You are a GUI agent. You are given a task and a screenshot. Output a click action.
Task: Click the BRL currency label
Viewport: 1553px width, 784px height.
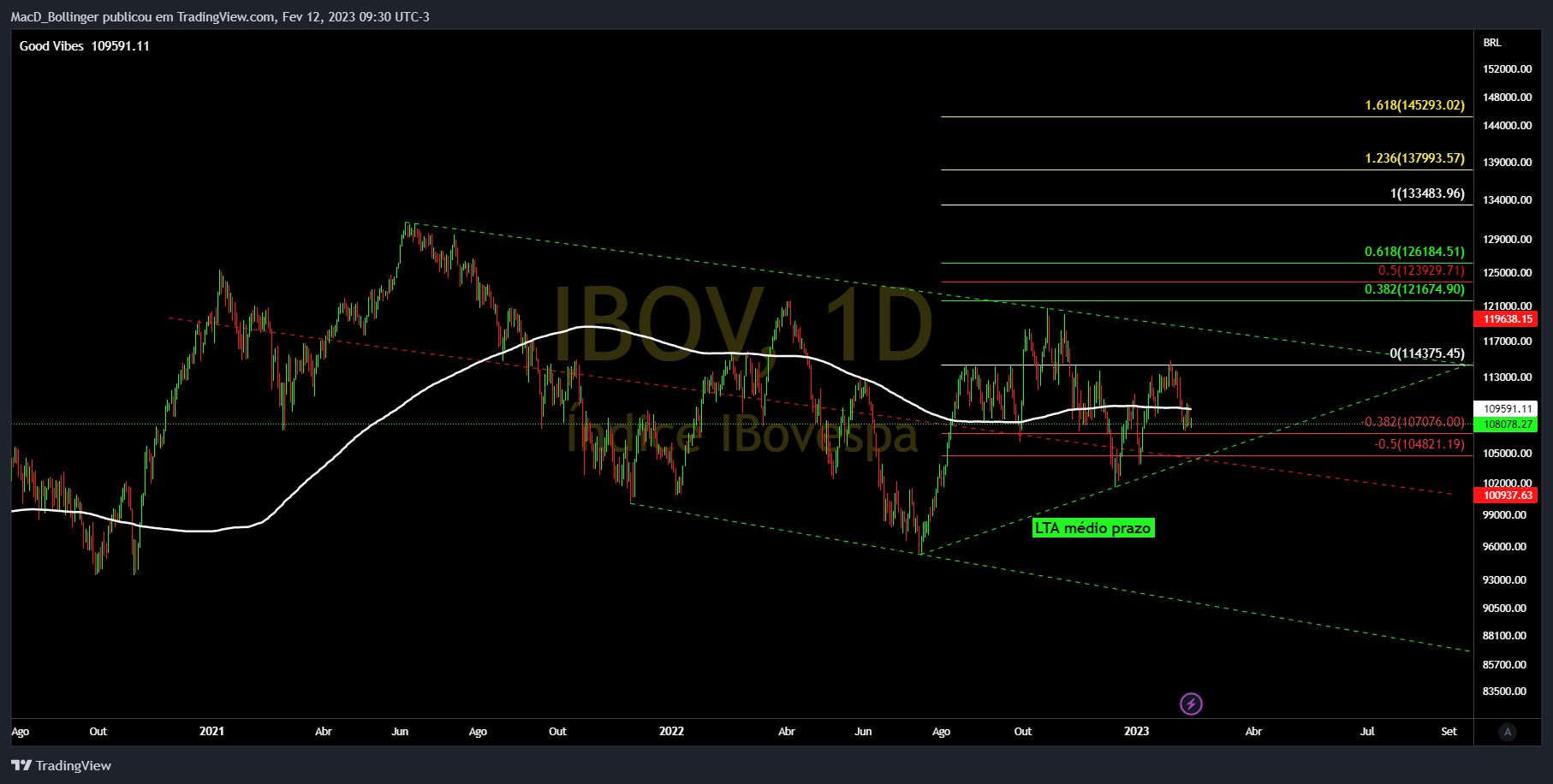[1492, 43]
